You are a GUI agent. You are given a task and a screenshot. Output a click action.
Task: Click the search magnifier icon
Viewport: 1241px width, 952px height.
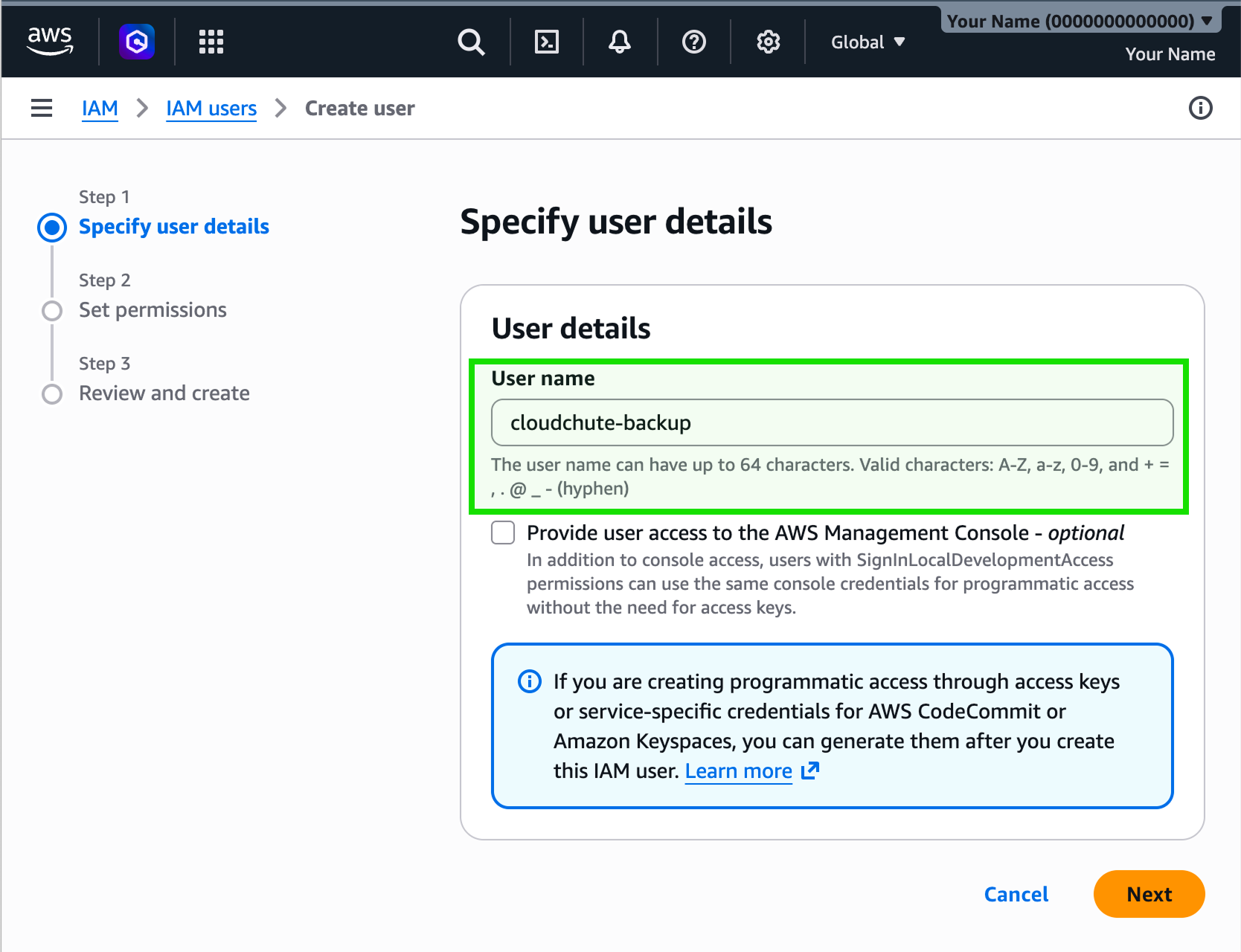click(x=471, y=42)
